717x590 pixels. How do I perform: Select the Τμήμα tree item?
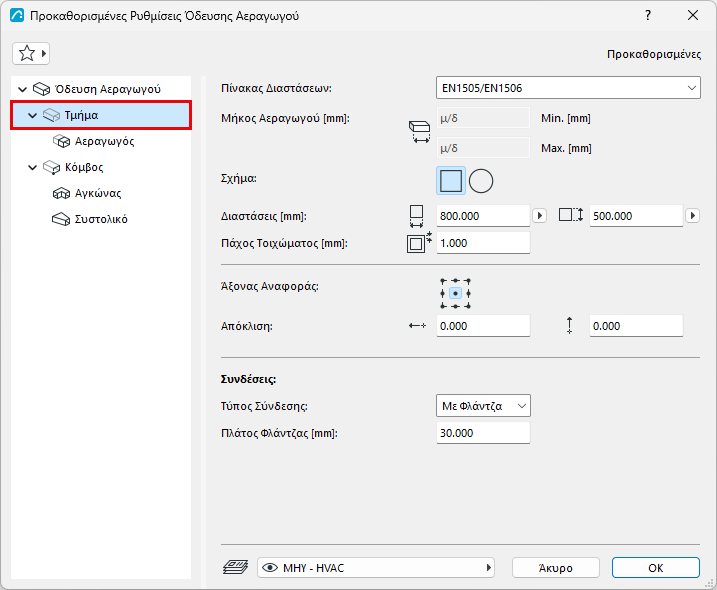point(101,115)
